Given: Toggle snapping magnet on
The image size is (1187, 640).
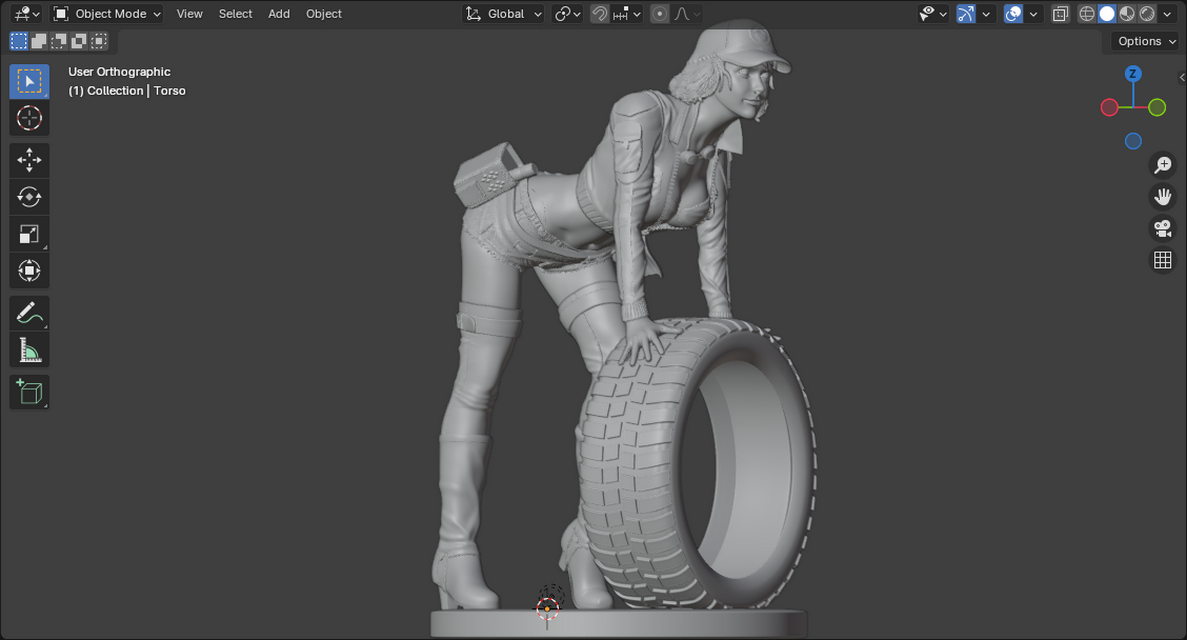Looking at the screenshot, I should click(x=600, y=14).
